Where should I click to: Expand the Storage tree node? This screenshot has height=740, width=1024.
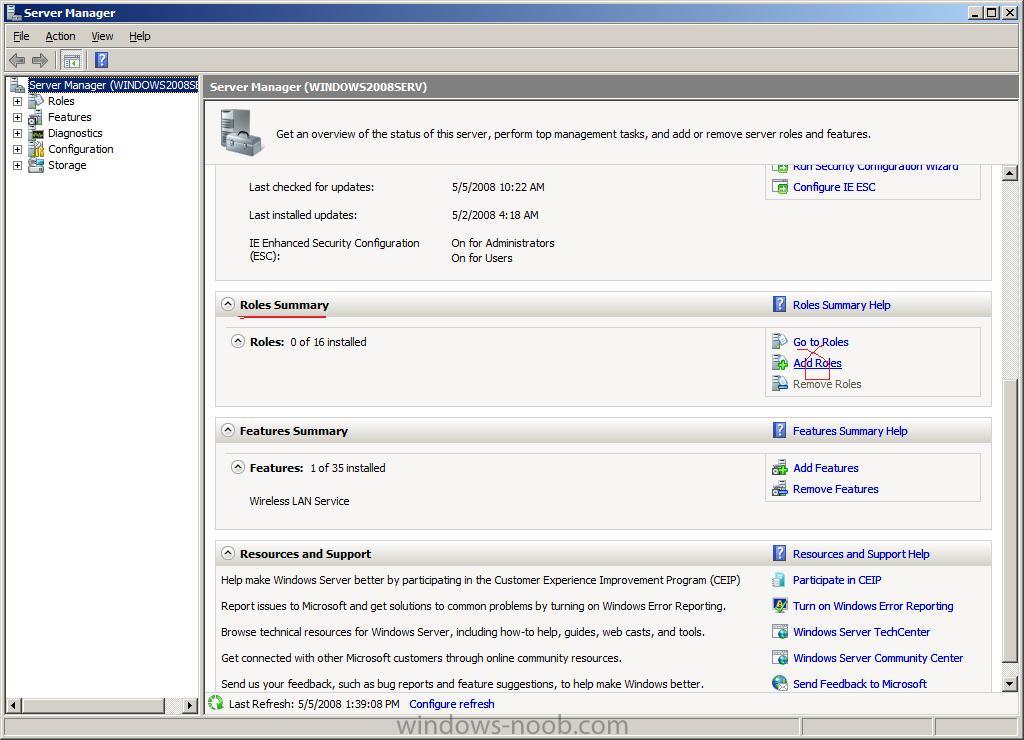point(18,165)
